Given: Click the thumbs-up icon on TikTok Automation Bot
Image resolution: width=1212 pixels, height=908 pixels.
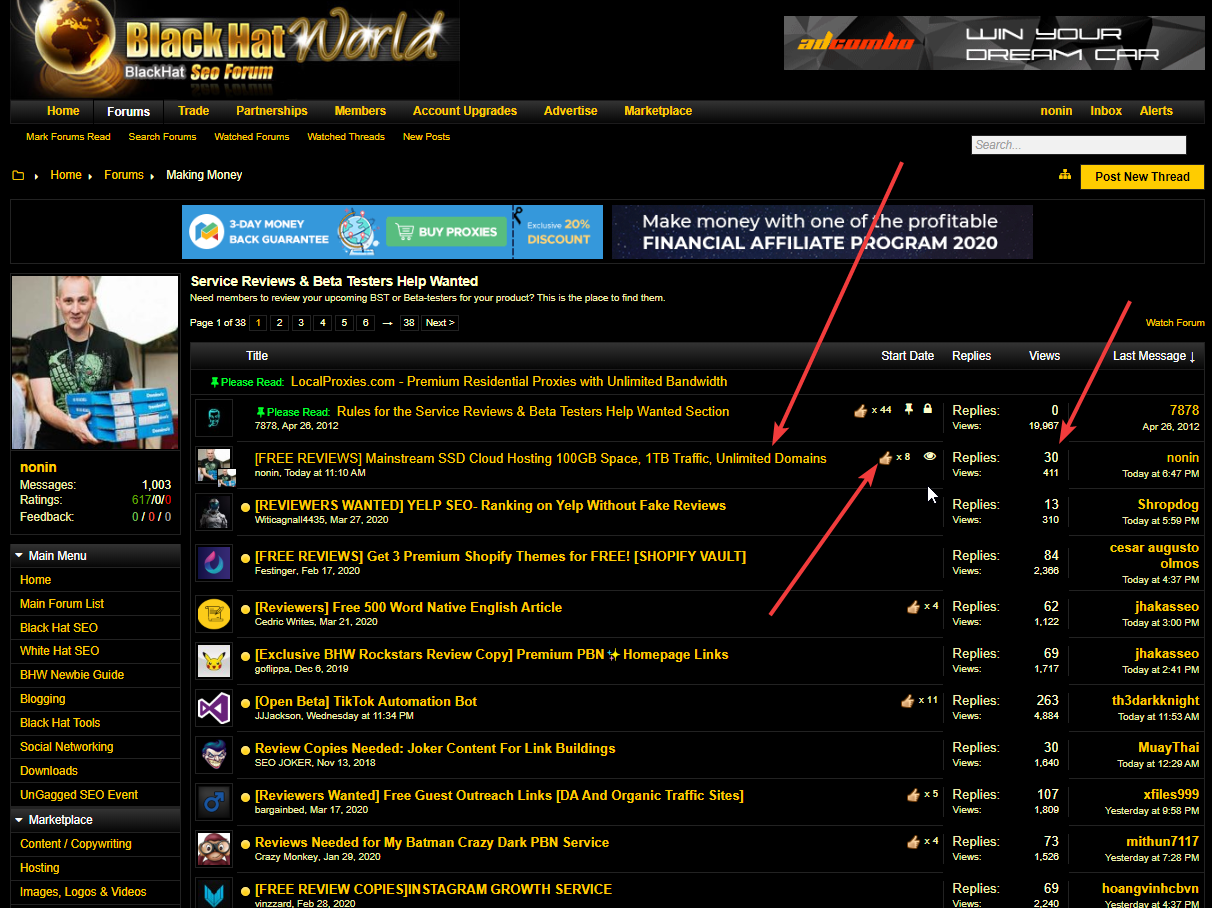Looking at the screenshot, I should click(x=908, y=701).
